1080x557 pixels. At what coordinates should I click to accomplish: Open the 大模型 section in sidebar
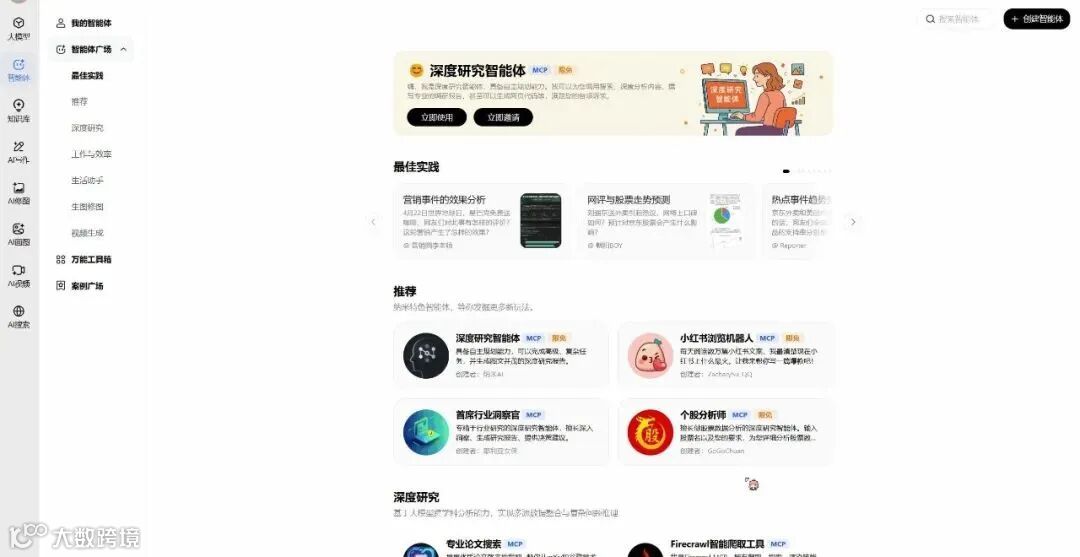tap(19, 28)
